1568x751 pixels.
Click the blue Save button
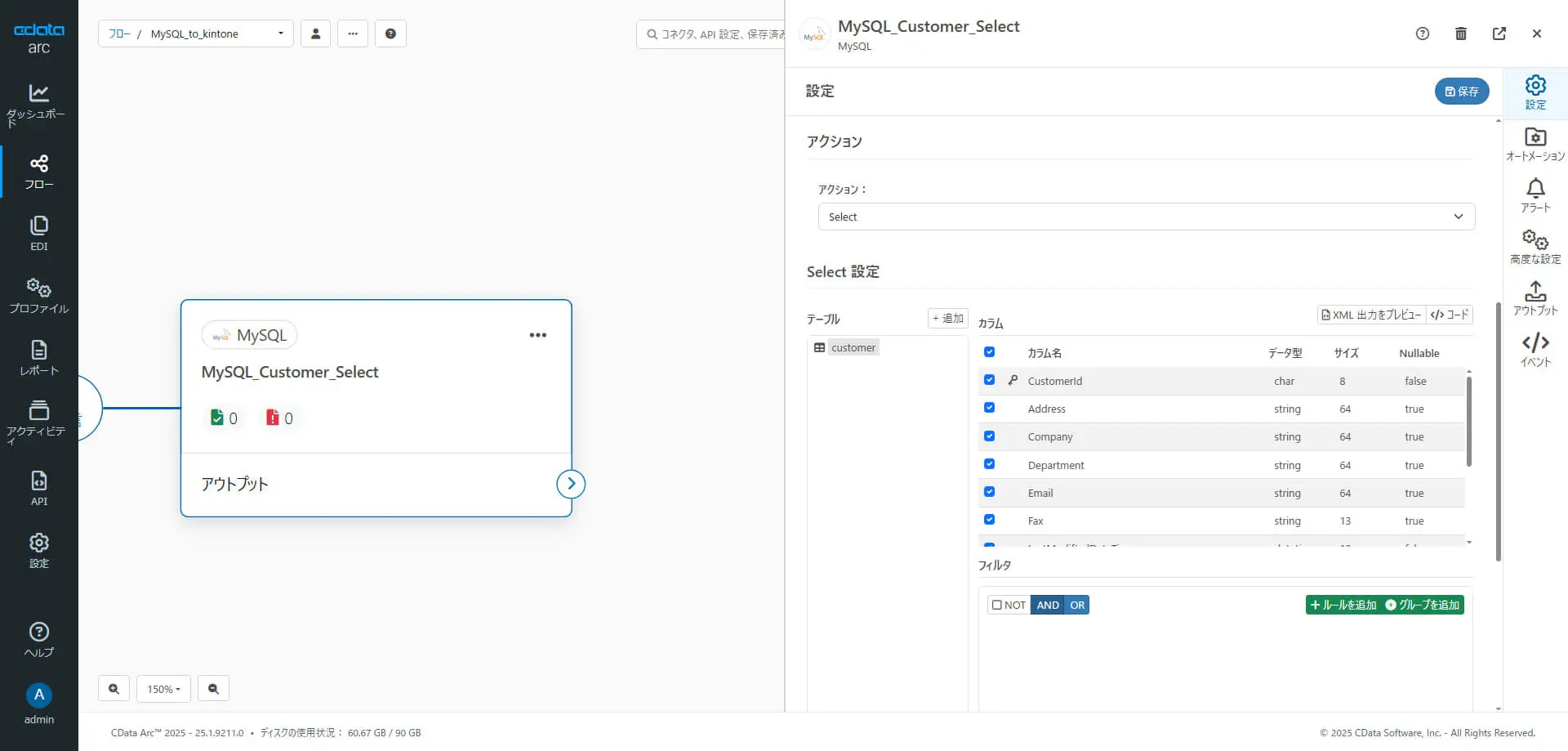tap(1461, 92)
